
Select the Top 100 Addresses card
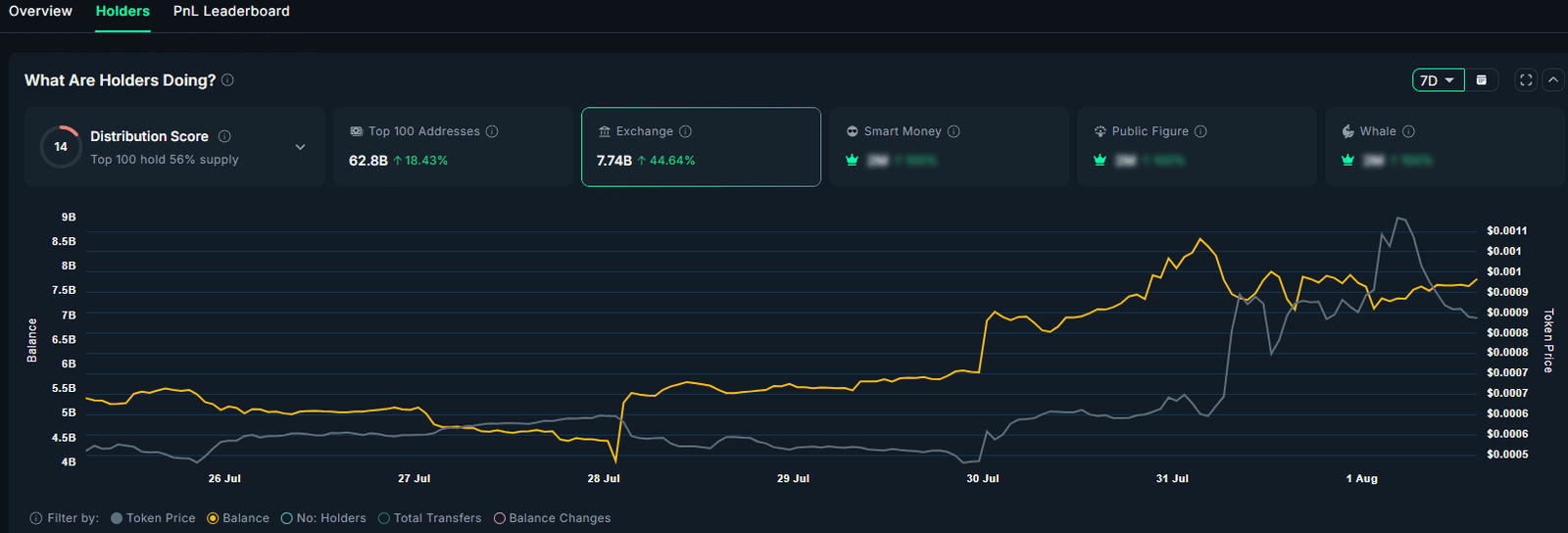(453, 147)
